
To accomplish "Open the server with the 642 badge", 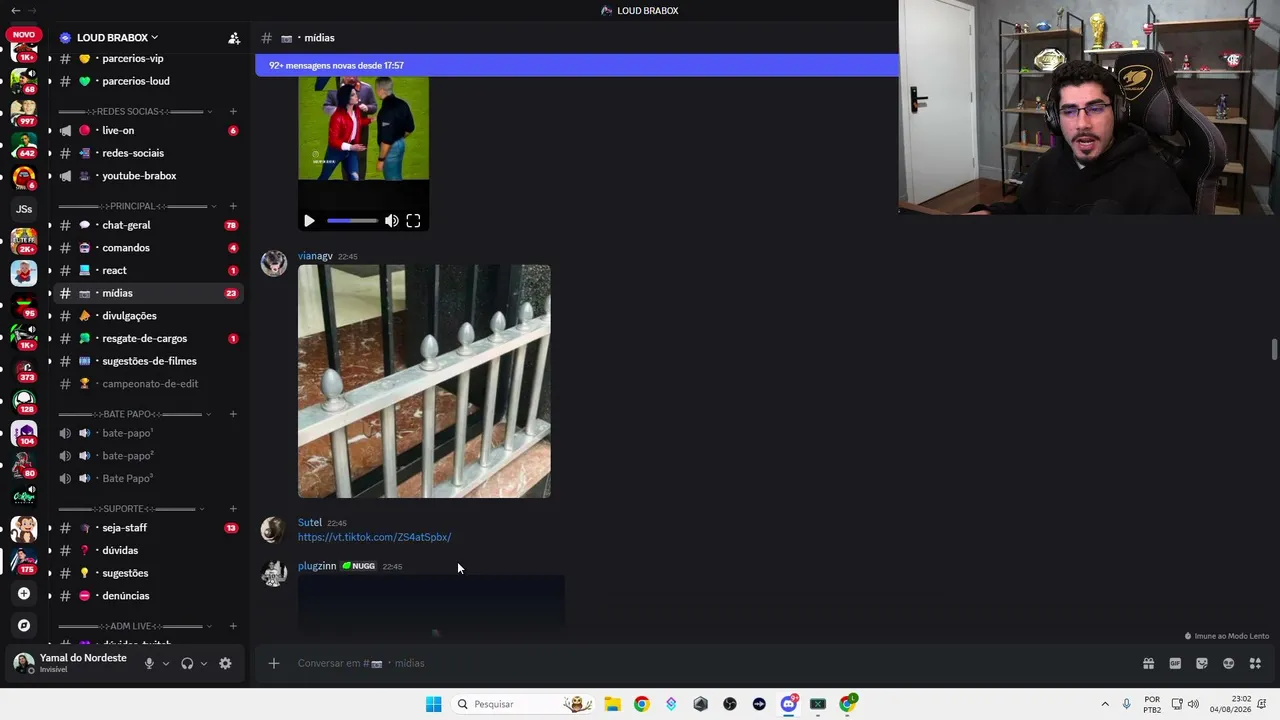I will pyautogui.click(x=24, y=145).
